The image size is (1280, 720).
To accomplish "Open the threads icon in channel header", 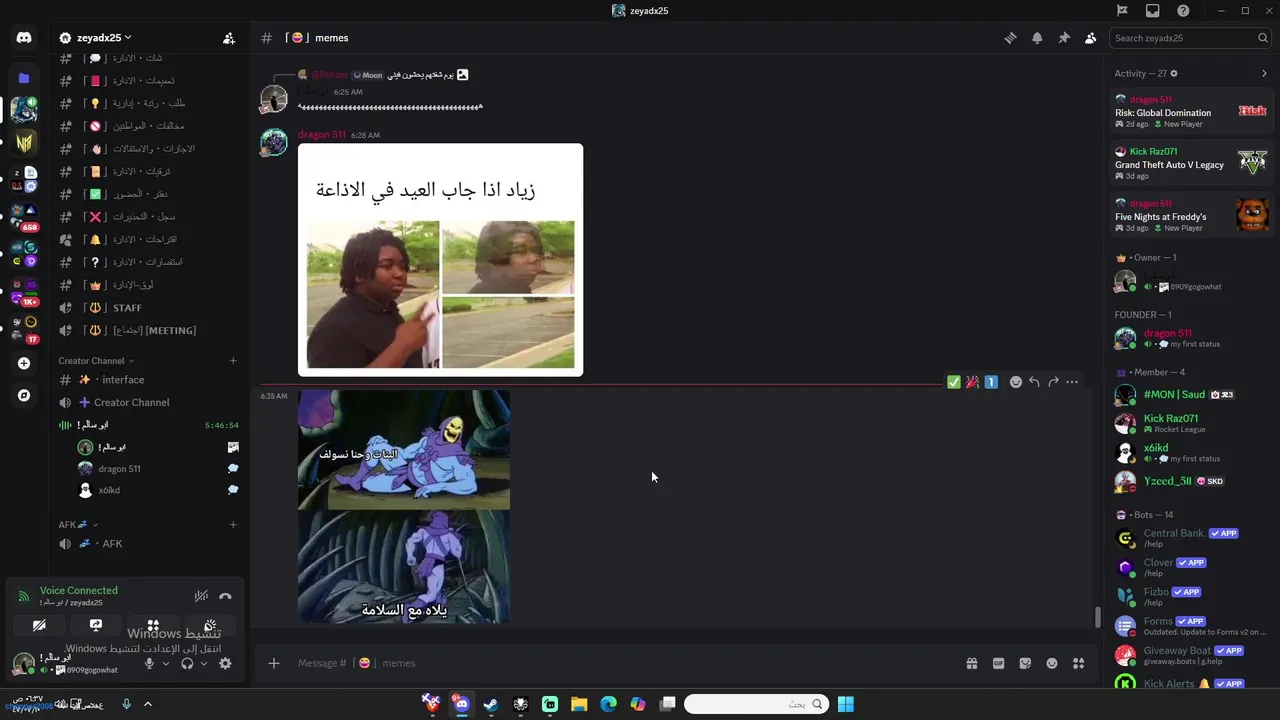I will point(1010,38).
